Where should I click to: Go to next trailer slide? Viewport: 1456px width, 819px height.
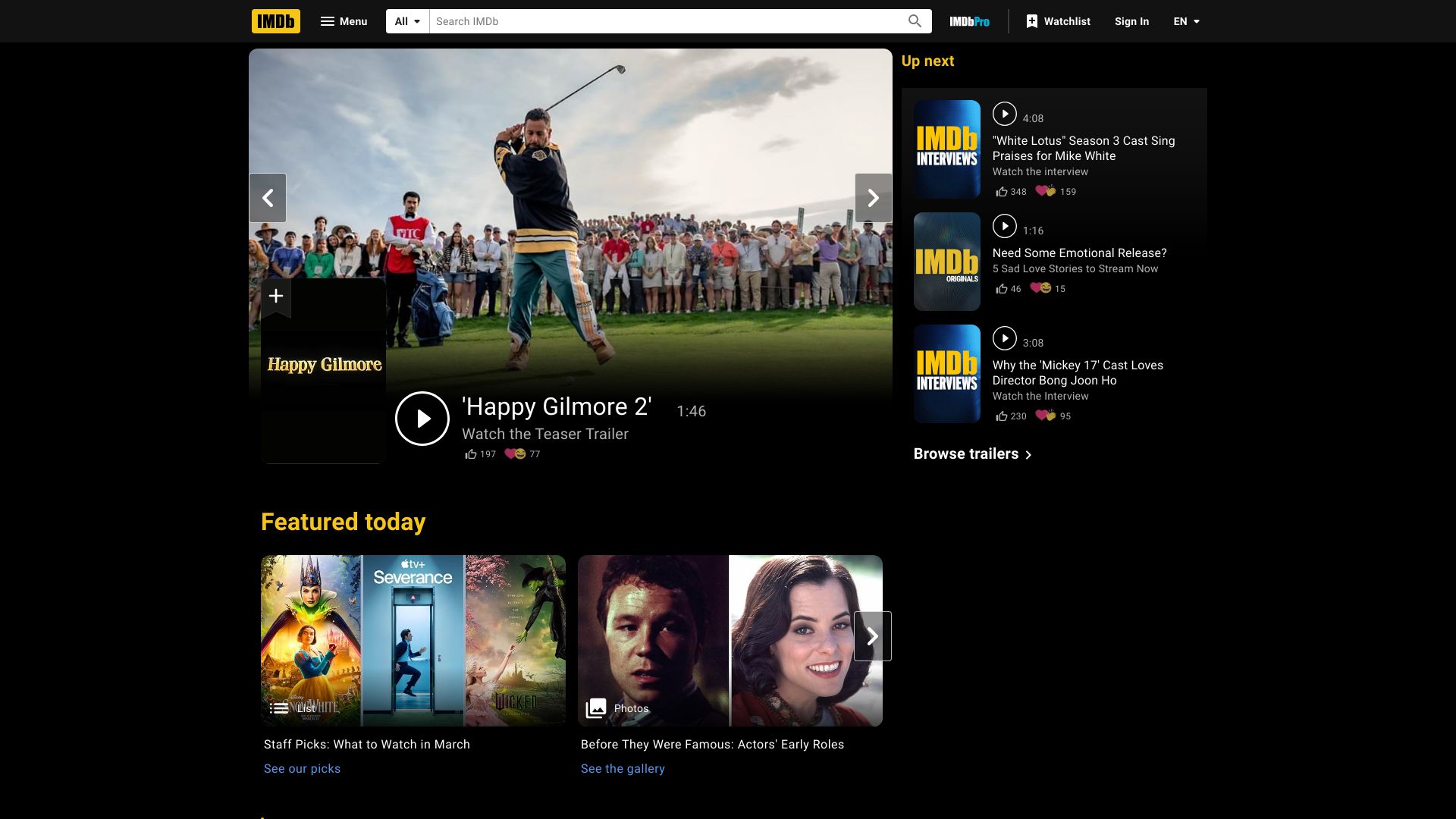point(873,198)
